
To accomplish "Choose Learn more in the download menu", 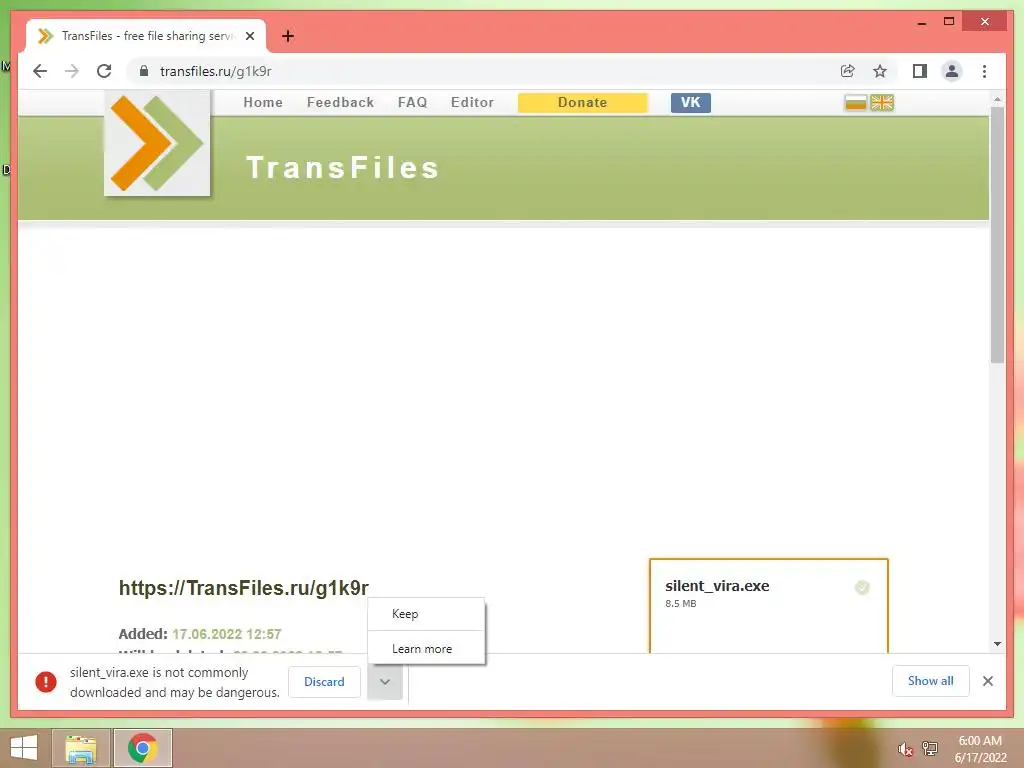I will click(426, 648).
